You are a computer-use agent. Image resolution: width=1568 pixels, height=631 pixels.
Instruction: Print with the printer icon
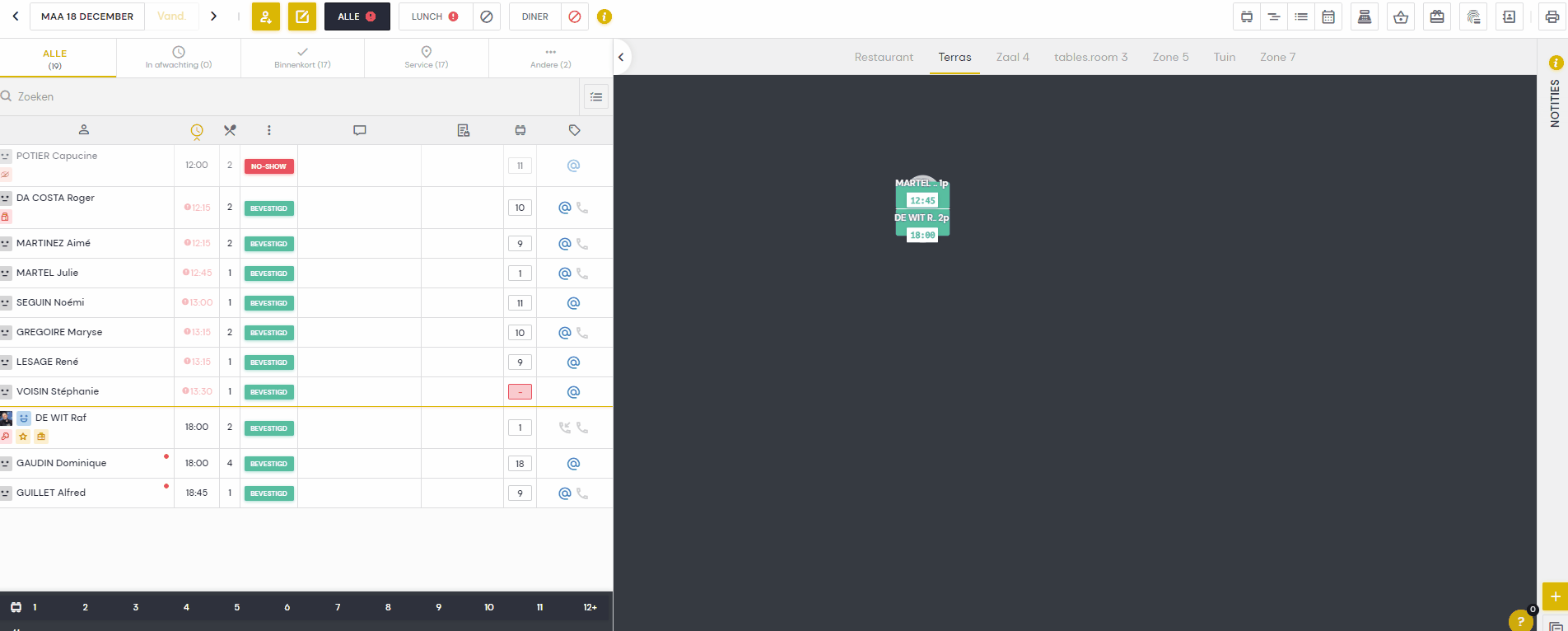pos(1552,16)
